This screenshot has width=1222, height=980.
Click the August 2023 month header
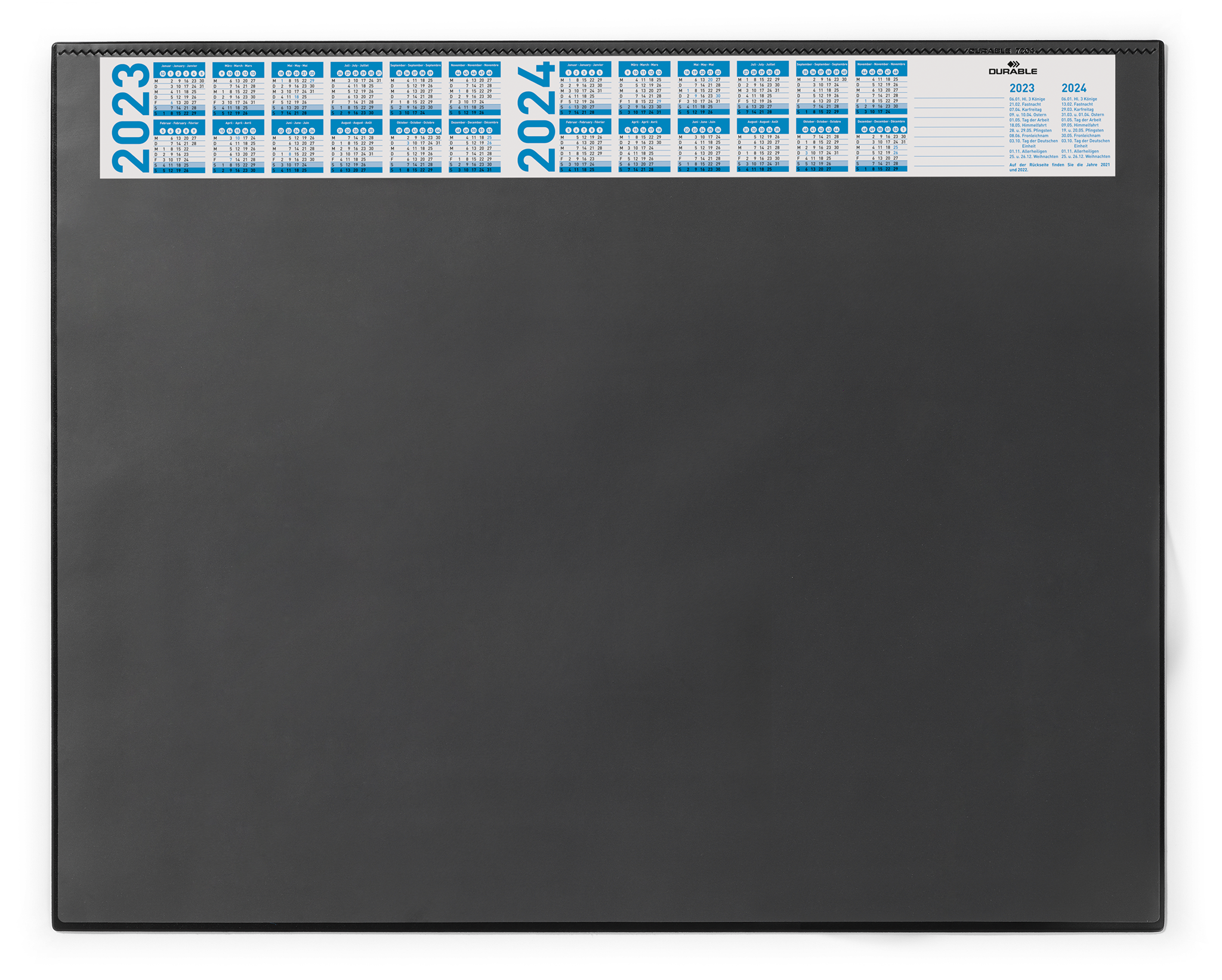[x=356, y=122]
